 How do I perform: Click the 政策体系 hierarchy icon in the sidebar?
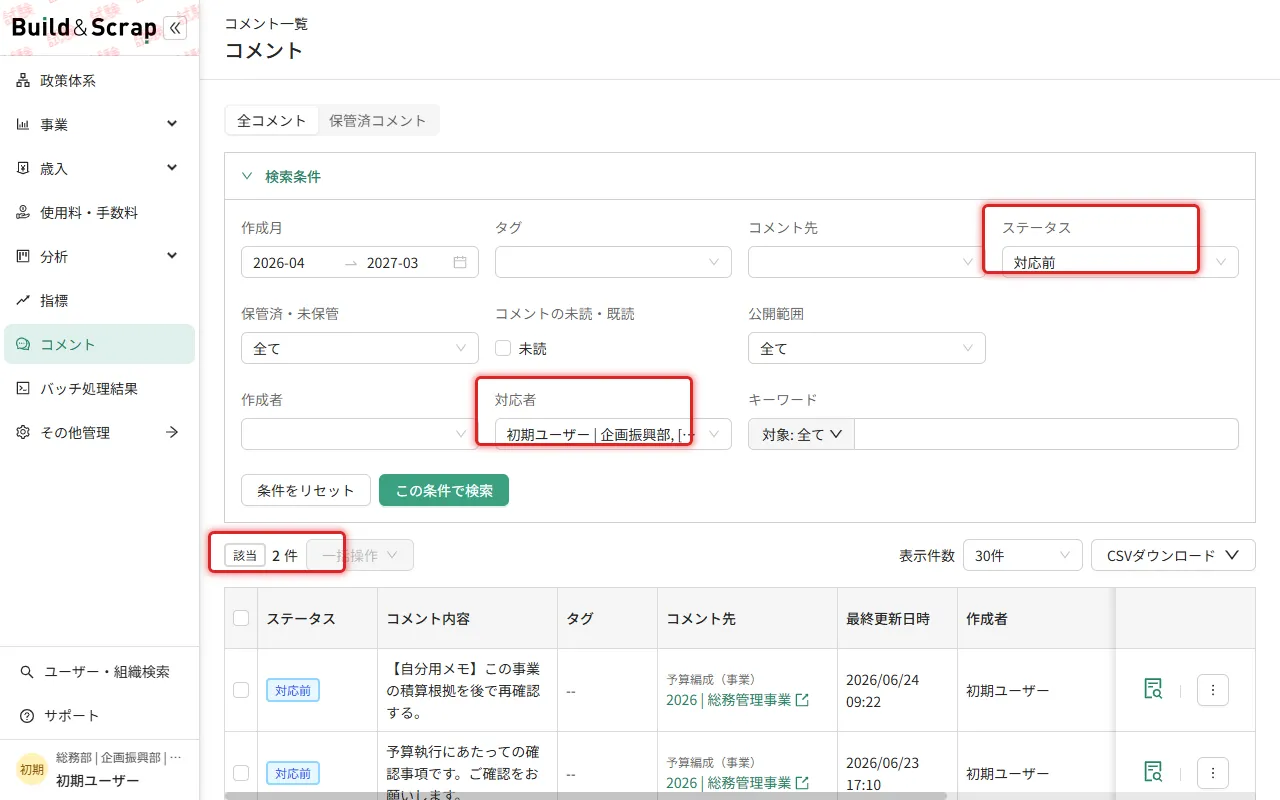click(x=23, y=81)
